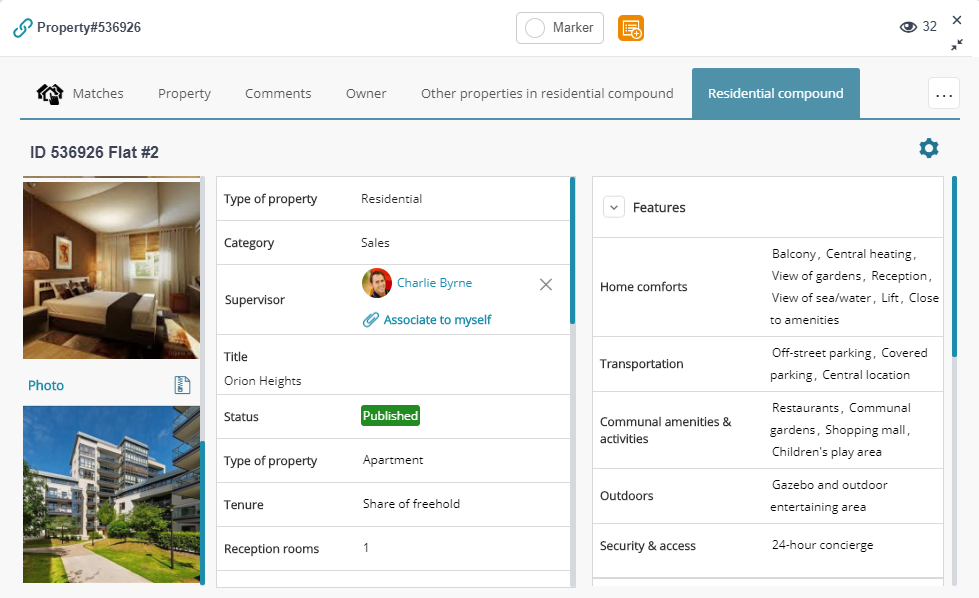This screenshot has height=598, width=979.
Task: Click the house icon on the Matches tab
Action: pyautogui.click(x=49, y=92)
